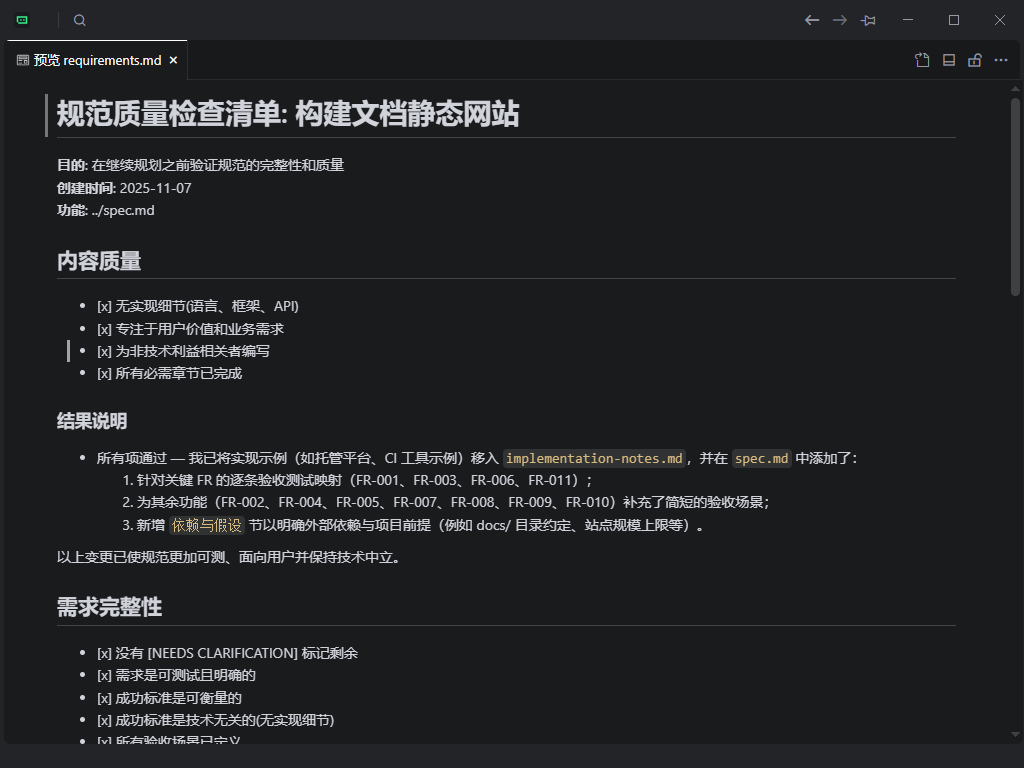Click the 需求是可测试且明确的 checklist item
Screen dimensions: 1024x768
pos(176,675)
